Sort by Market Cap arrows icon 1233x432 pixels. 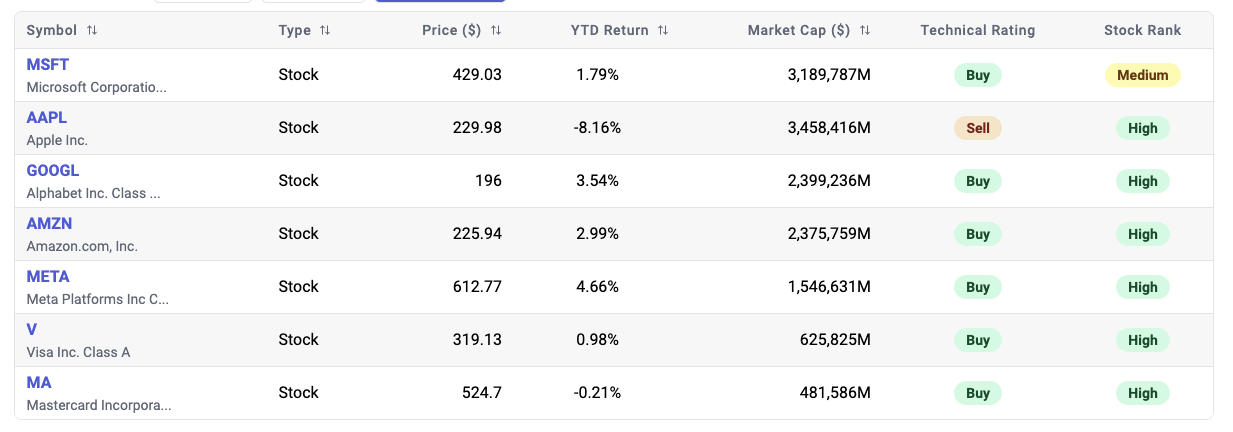click(x=865, y=31)
